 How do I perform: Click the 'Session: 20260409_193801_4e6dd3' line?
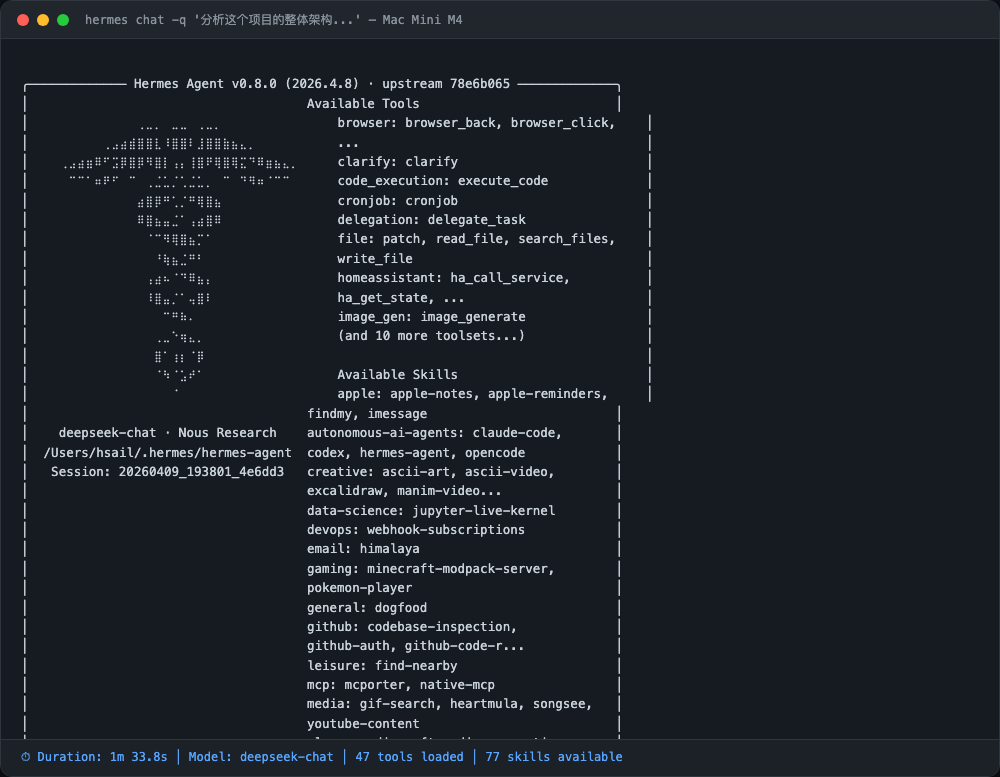(x=168, y=471)
